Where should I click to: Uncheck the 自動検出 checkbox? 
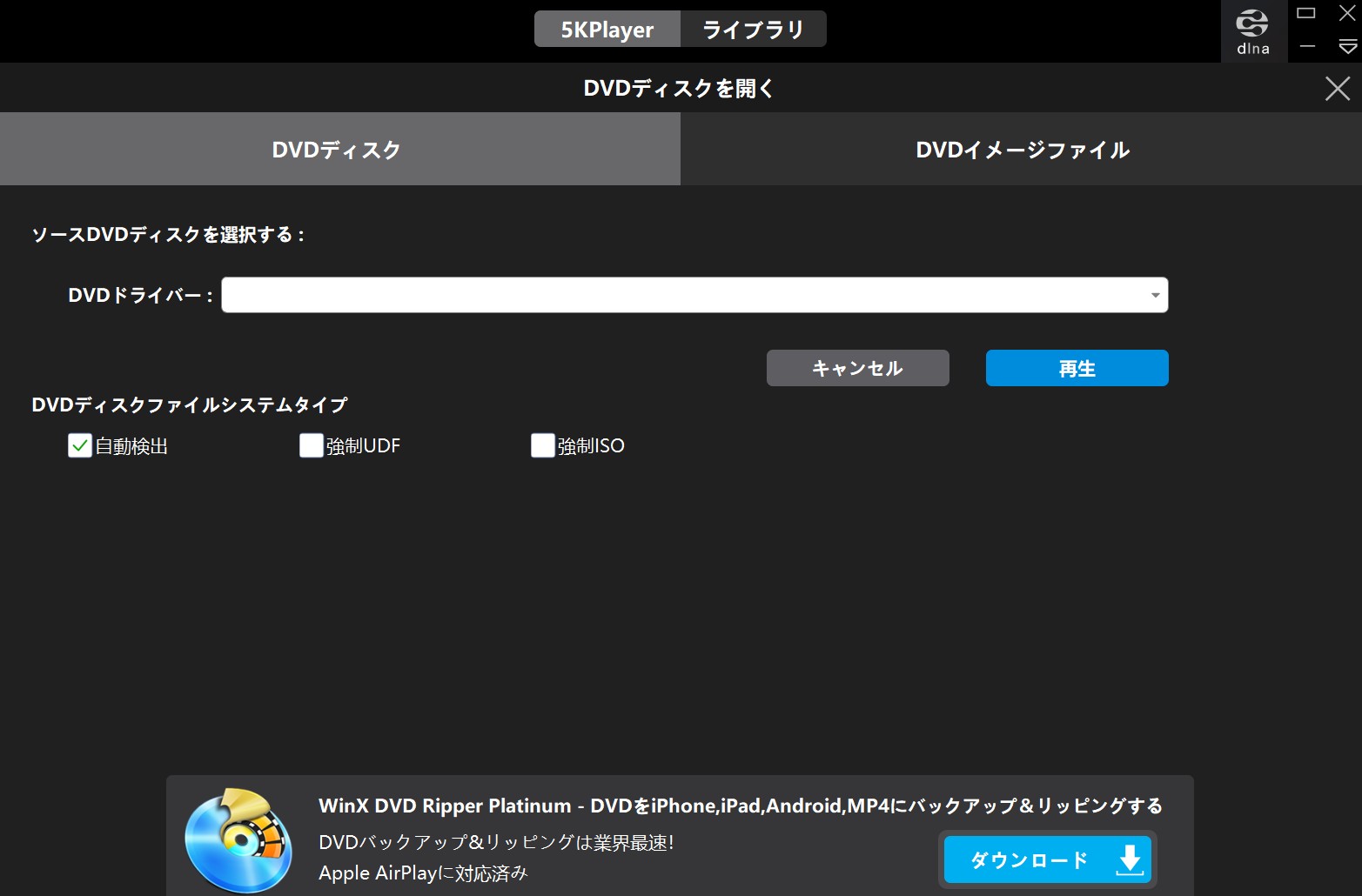click(x=80, y=445)
